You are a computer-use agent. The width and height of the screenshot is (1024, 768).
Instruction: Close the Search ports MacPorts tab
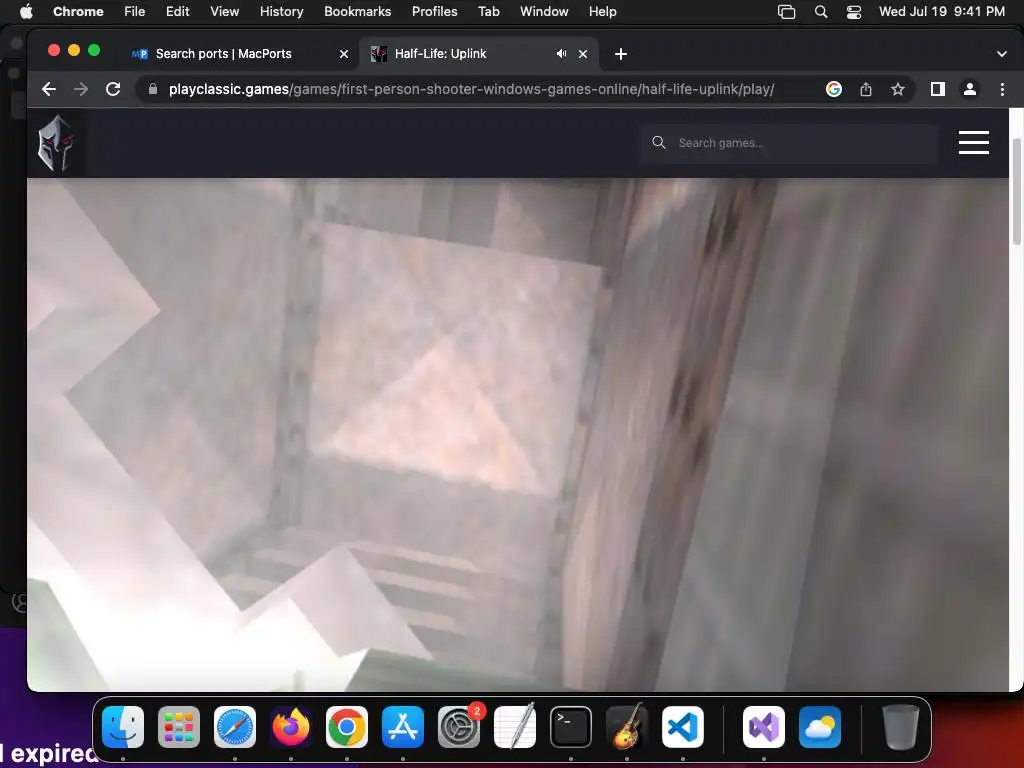(344, 54)
